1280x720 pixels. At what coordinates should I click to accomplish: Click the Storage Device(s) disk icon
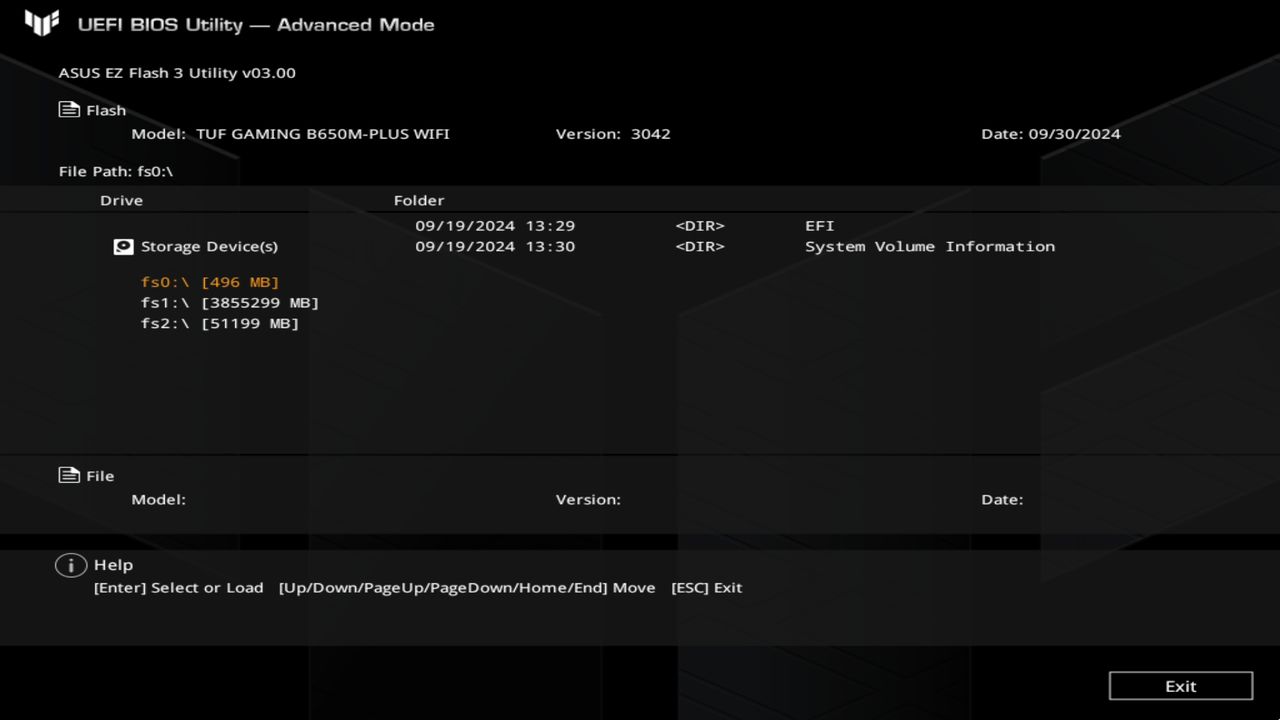click(123, 246)
